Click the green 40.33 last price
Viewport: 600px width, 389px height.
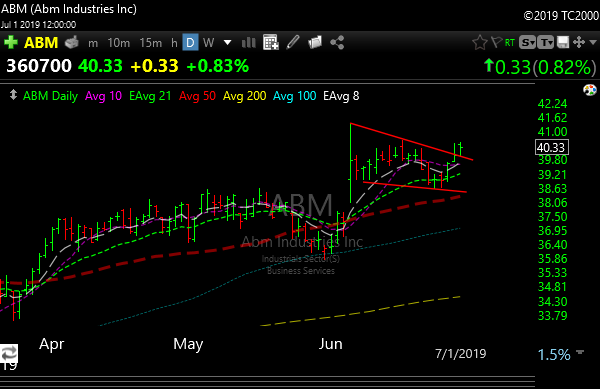[100, 66]
